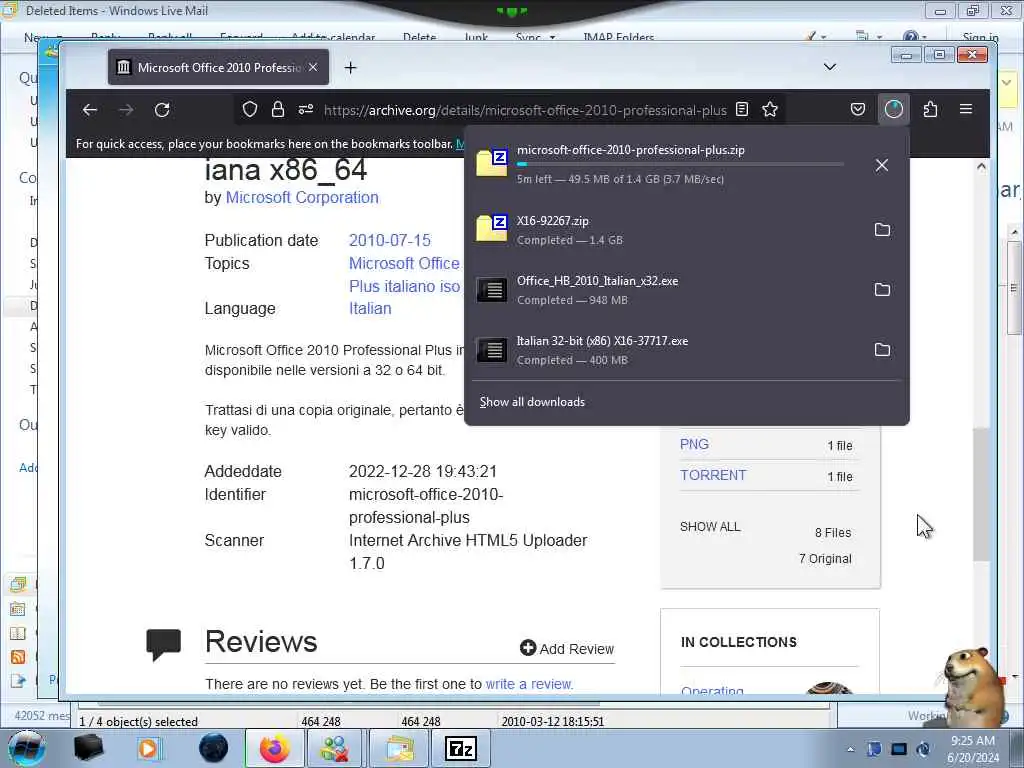1024x768 pixels.
Task: Show Office_HB_2010_Italian_x32.exe in its folder
Action: [x=882, y=289]
